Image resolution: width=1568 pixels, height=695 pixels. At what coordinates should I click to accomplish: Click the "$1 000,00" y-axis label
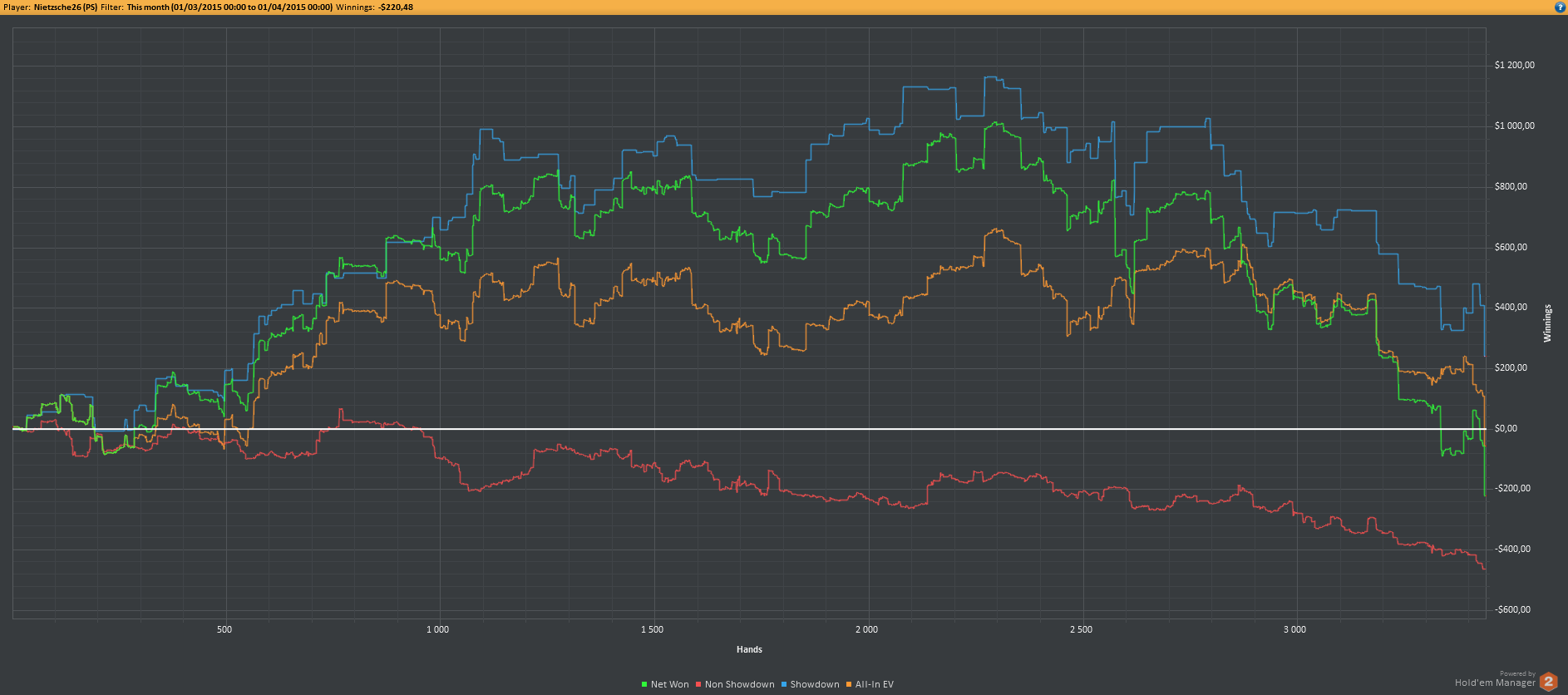point(1515,126)
